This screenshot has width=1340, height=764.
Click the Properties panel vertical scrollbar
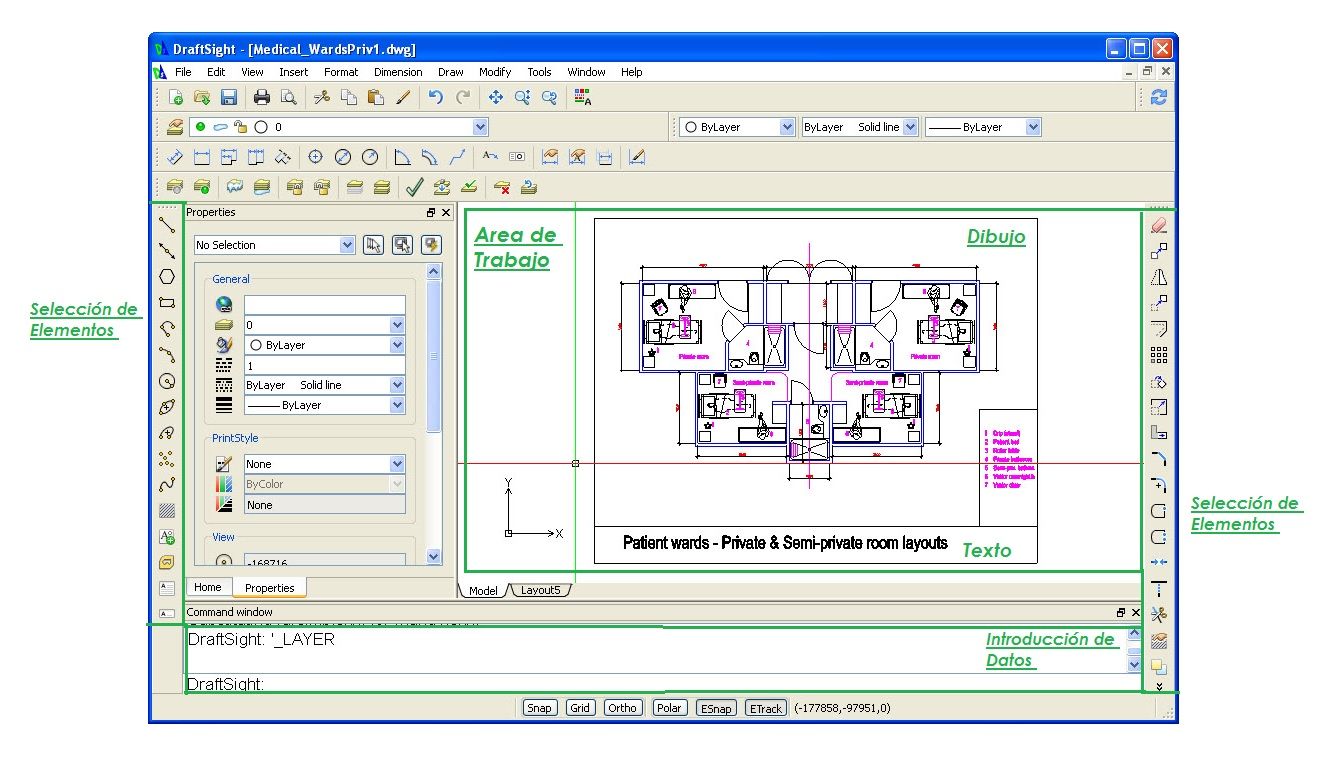click(x=433, y=355)
